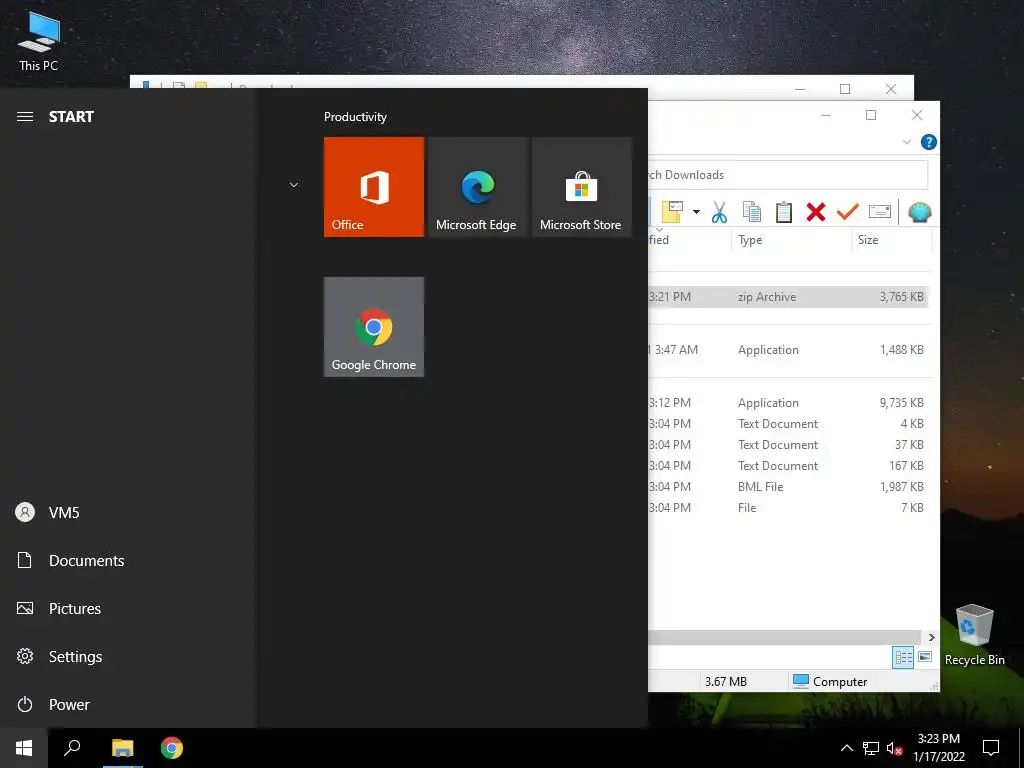Click the Paste clipboard icon in Explorer
The height and width of the screenshot is (768, 1024).
click(784, 212)
